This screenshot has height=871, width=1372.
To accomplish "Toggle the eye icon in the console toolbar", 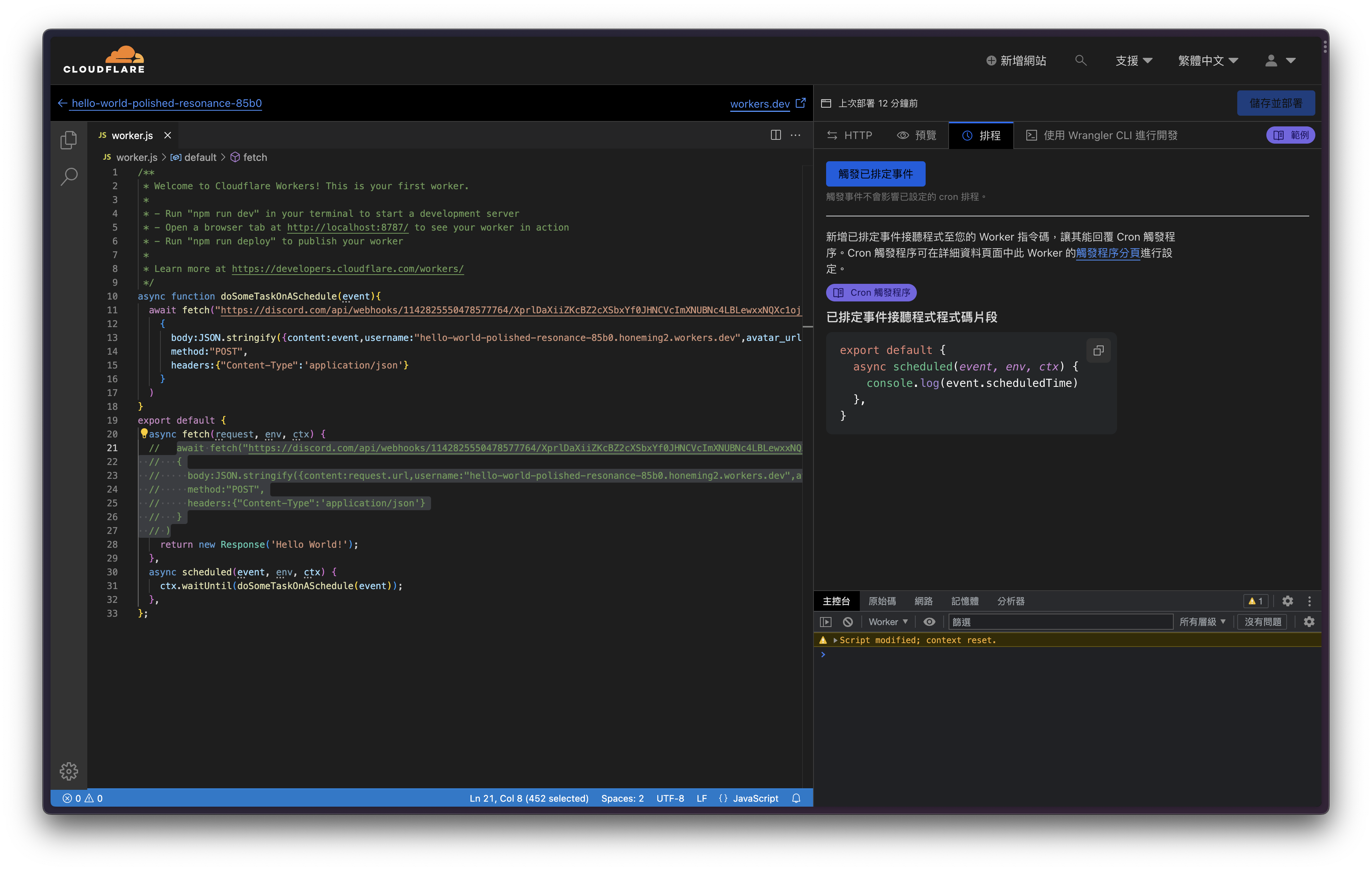I will pyautogui.click(x=929, y=621).
